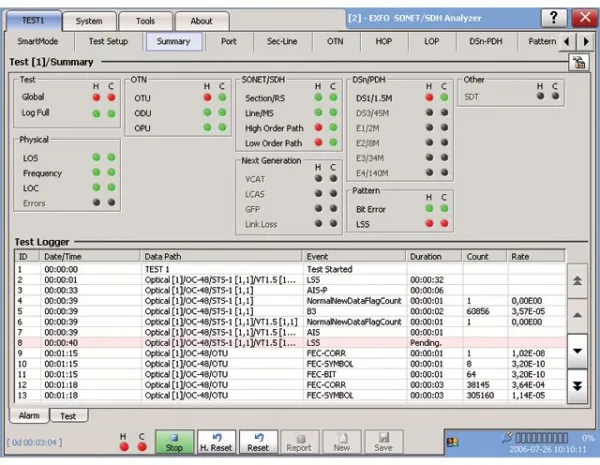Click the H. Reset history button
The width and height of the screenshot is (600, 465).
217,441
